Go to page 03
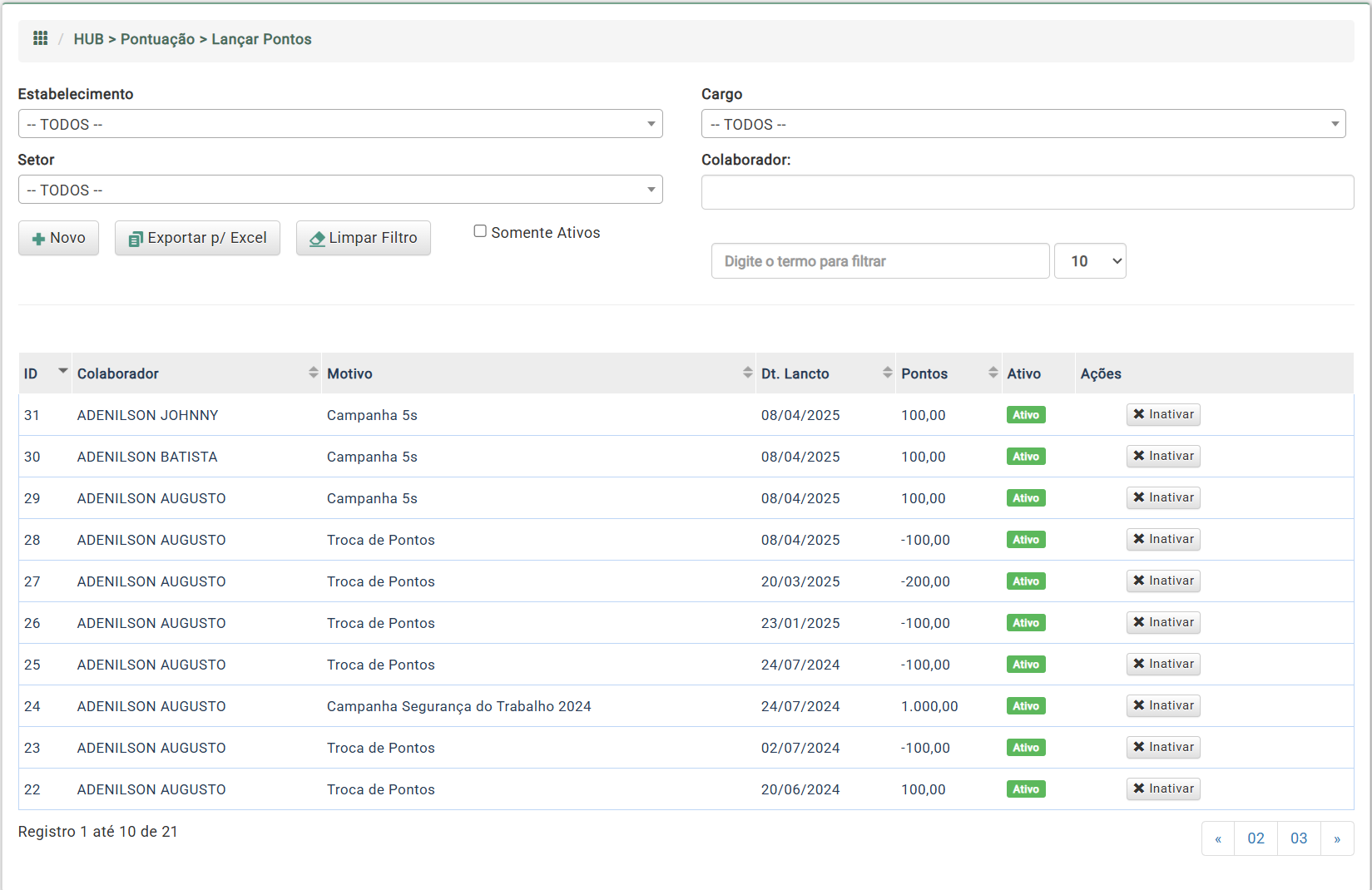This screenshot has width=1372, height=890. [x=1299, y=838]
